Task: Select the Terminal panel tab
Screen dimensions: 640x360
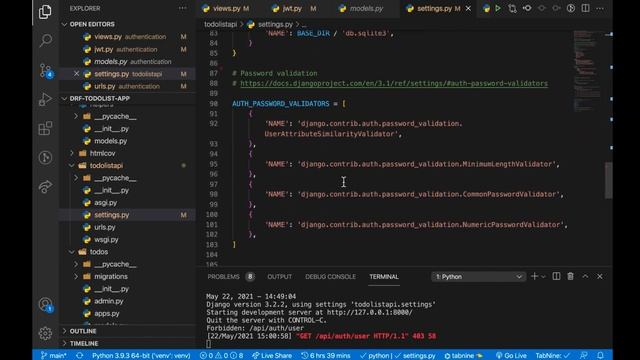Action: [384, 277]
